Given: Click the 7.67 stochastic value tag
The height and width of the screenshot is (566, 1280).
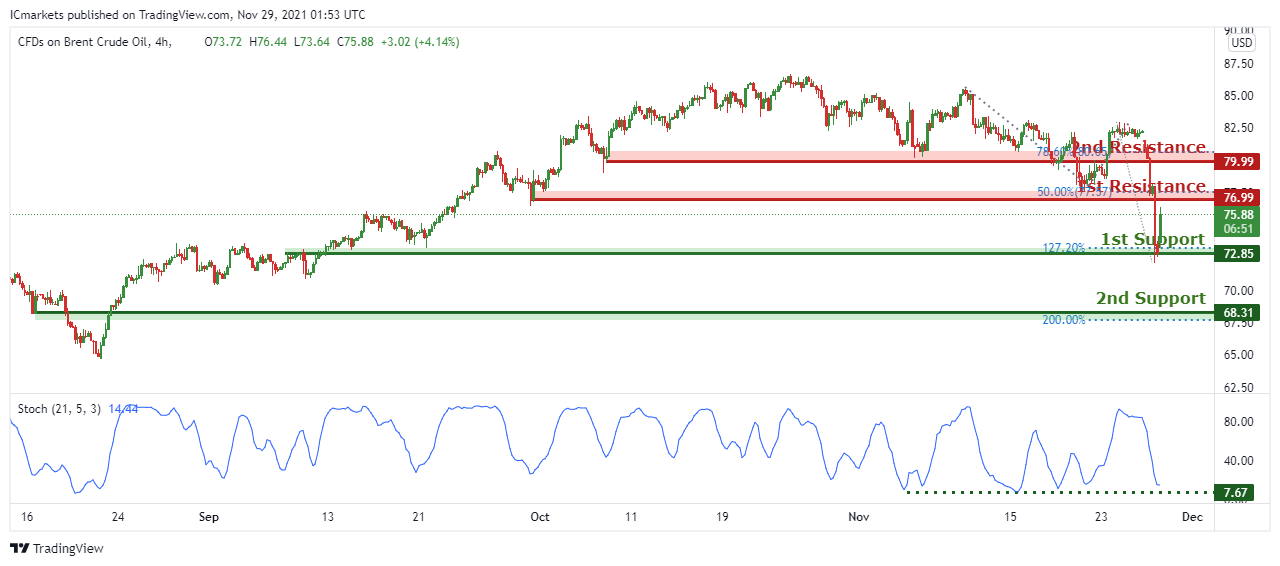Looking at the screenshot, I should click(1239, 492).
